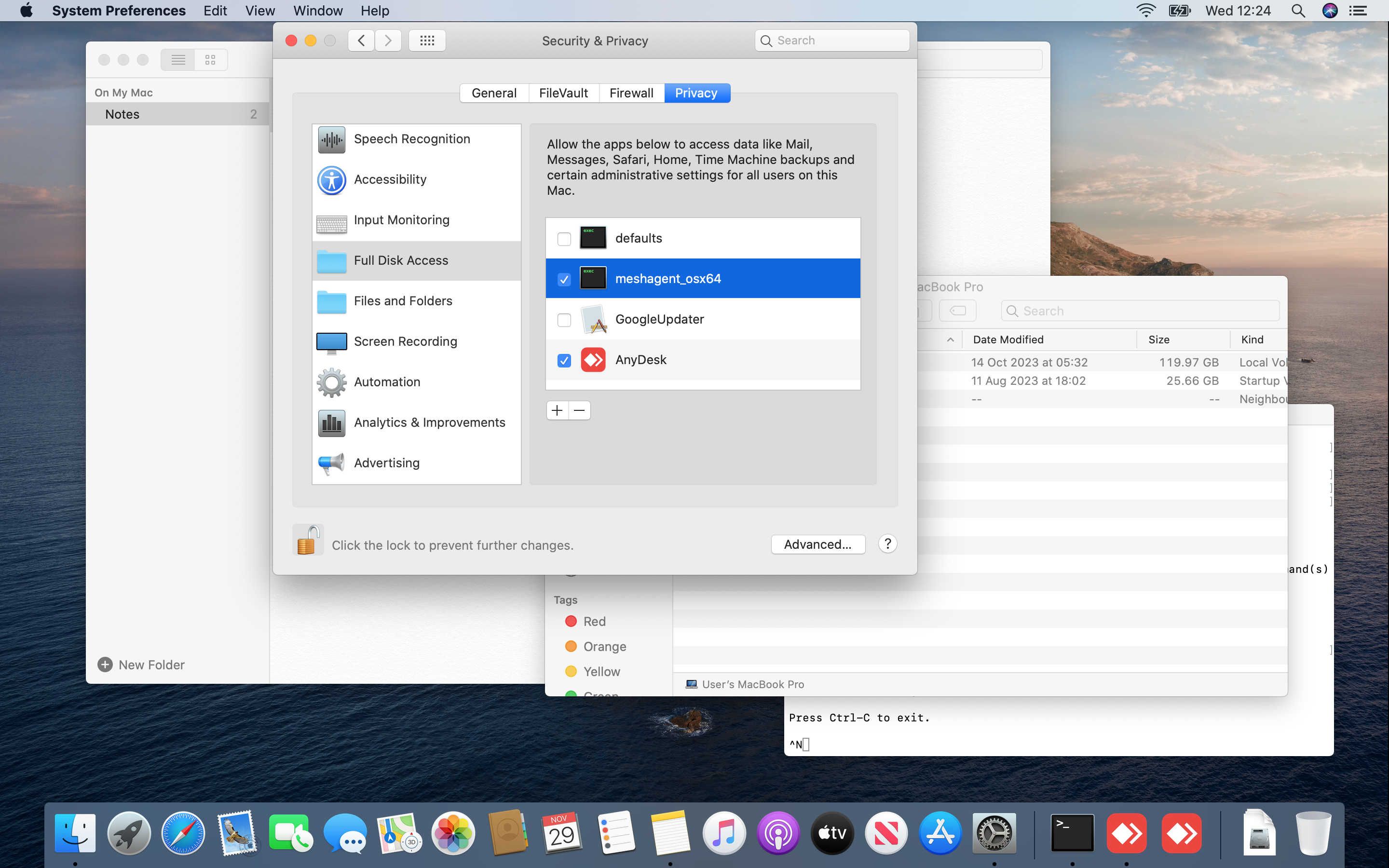Open Terminal from the Dock
This screenshot has height=868, width=1389.
(1072, 833)
